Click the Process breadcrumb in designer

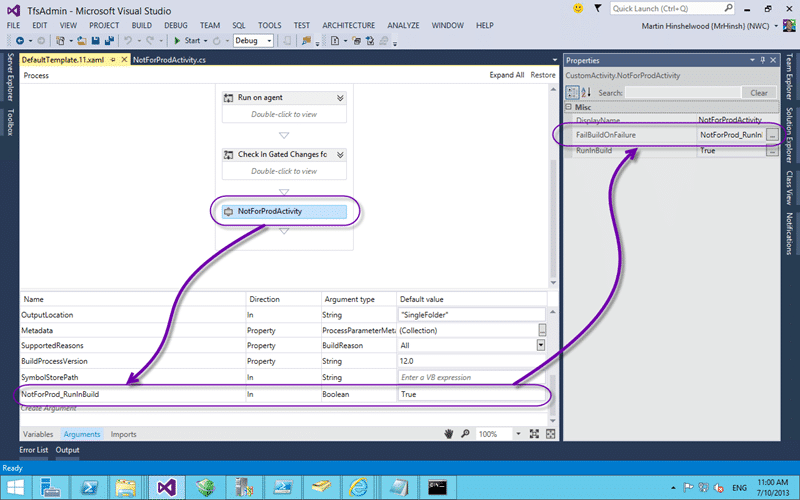tap(36, 76)
